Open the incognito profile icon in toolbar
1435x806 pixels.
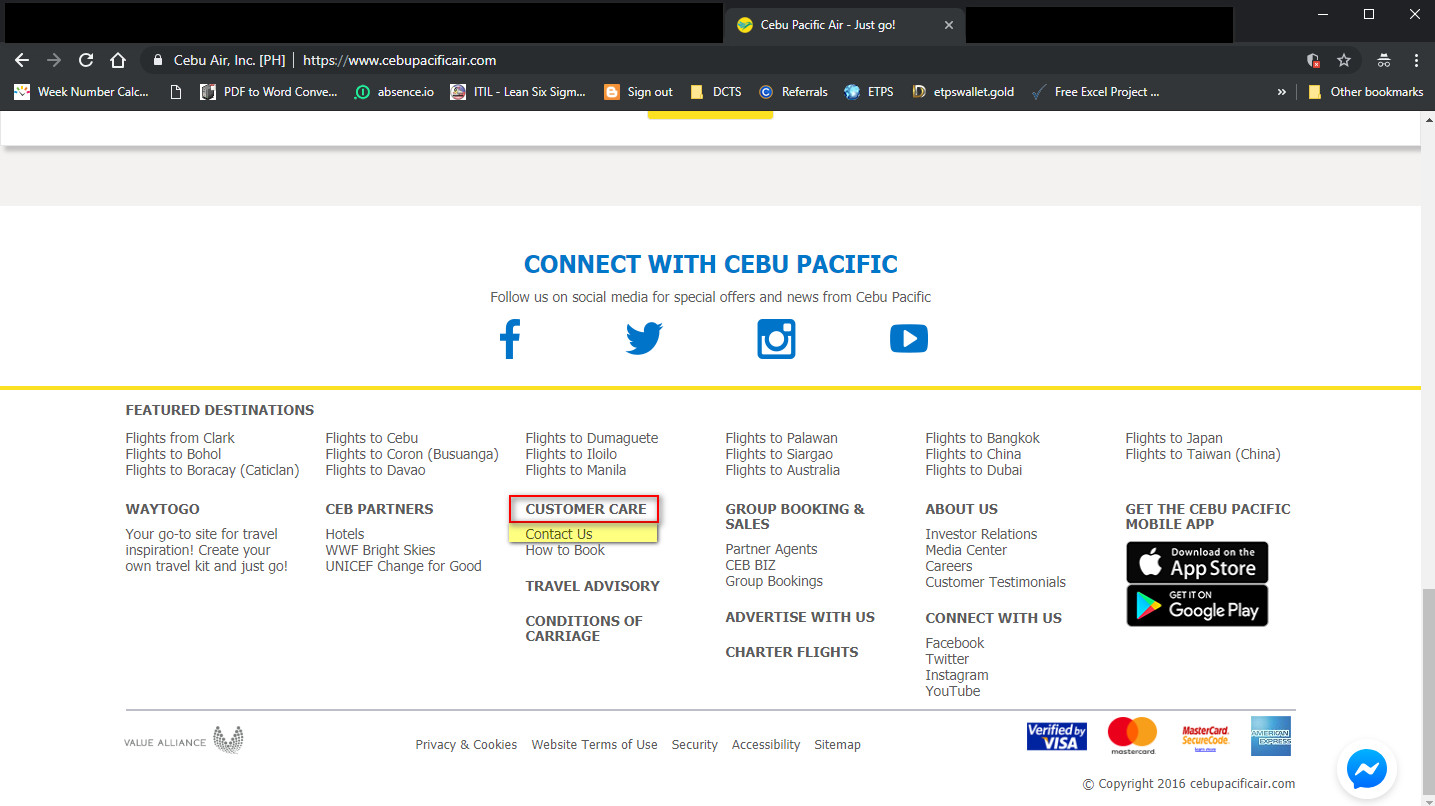pyautogui.click(x=1384, y=60)
